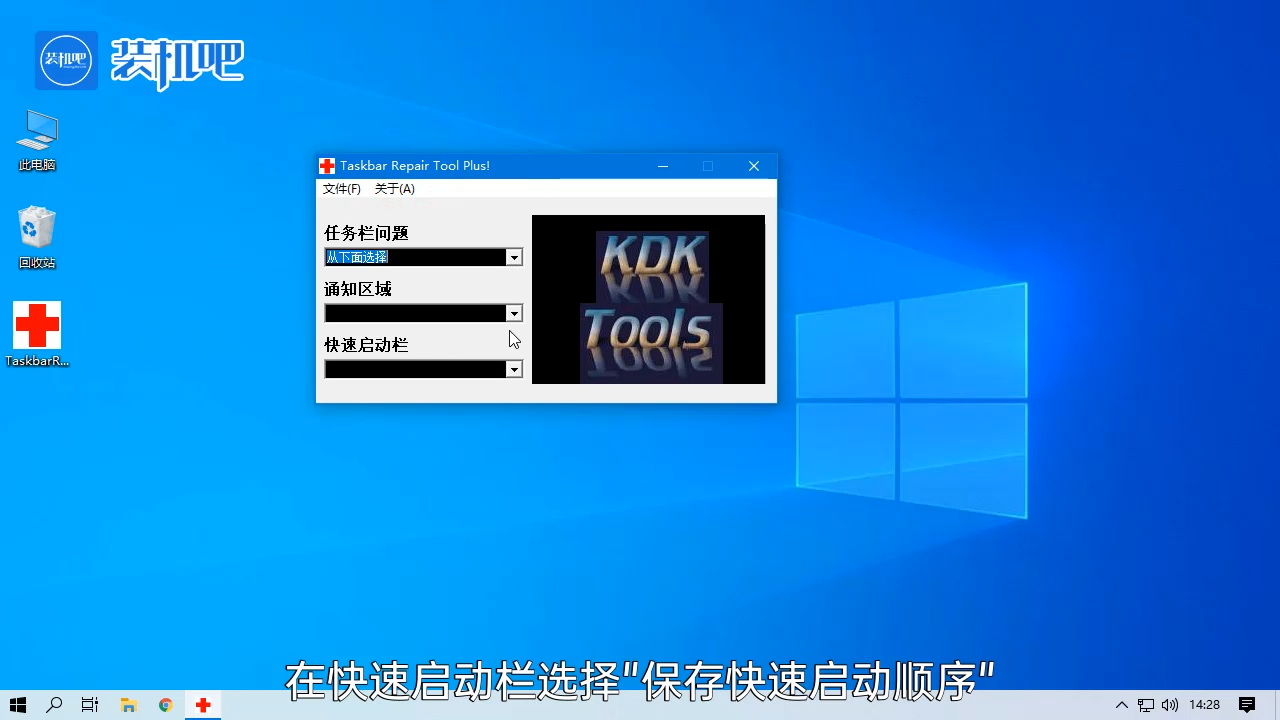1280x720 pixels.
Task: Click the volume icon in the system tray
Action: (x=1169, y=705)
